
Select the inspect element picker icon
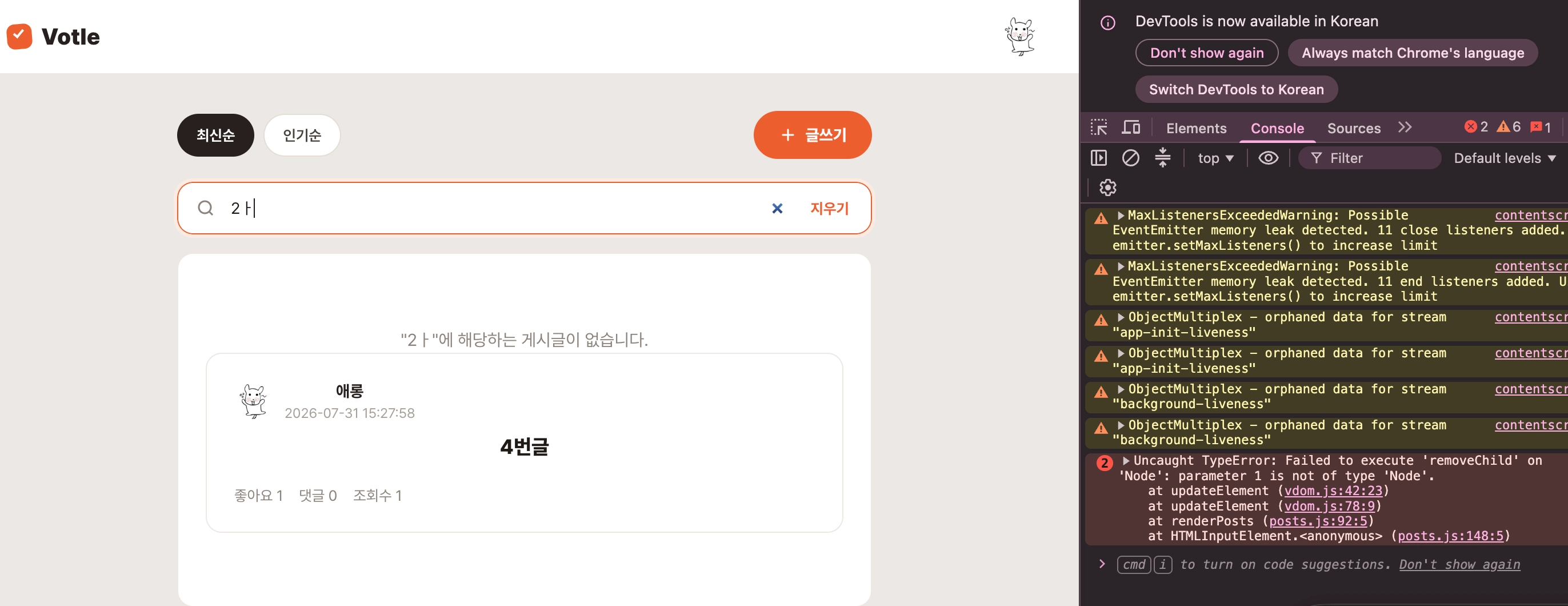pos(1099,127)
